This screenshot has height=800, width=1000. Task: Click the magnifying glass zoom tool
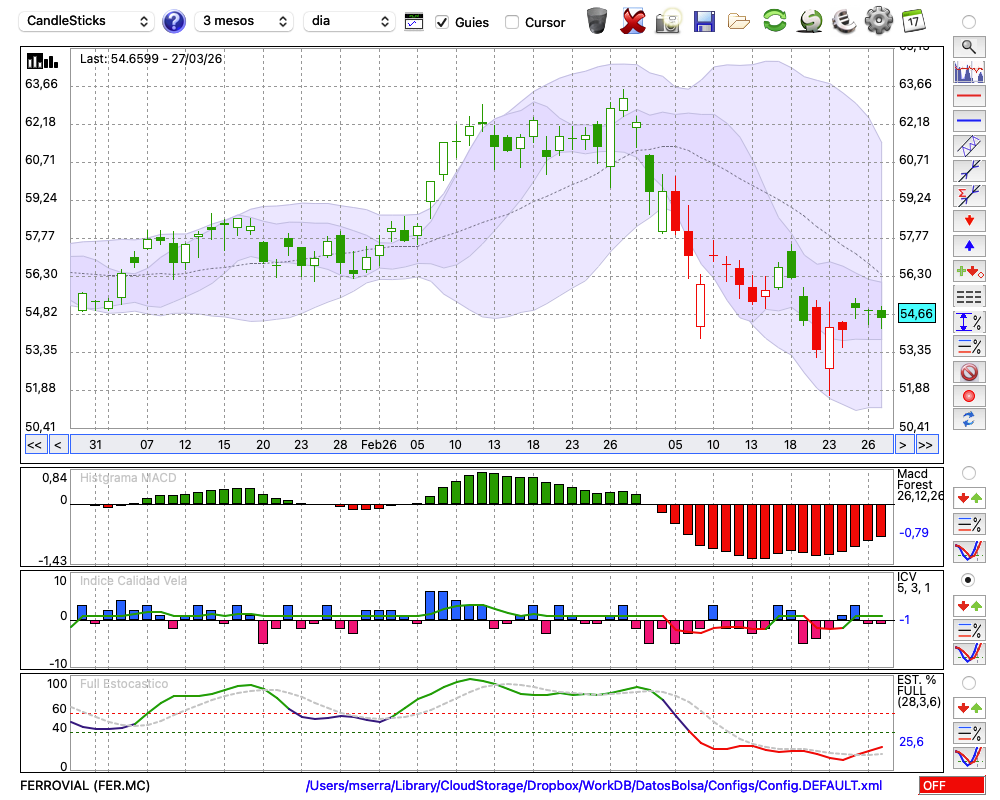point(968,46)
